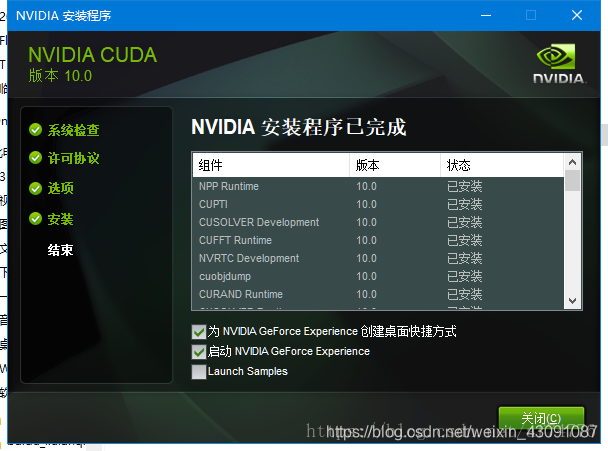Select the 结束 step
The height and width of the screenshot is (451, 608).
click(x=60, y=250)
